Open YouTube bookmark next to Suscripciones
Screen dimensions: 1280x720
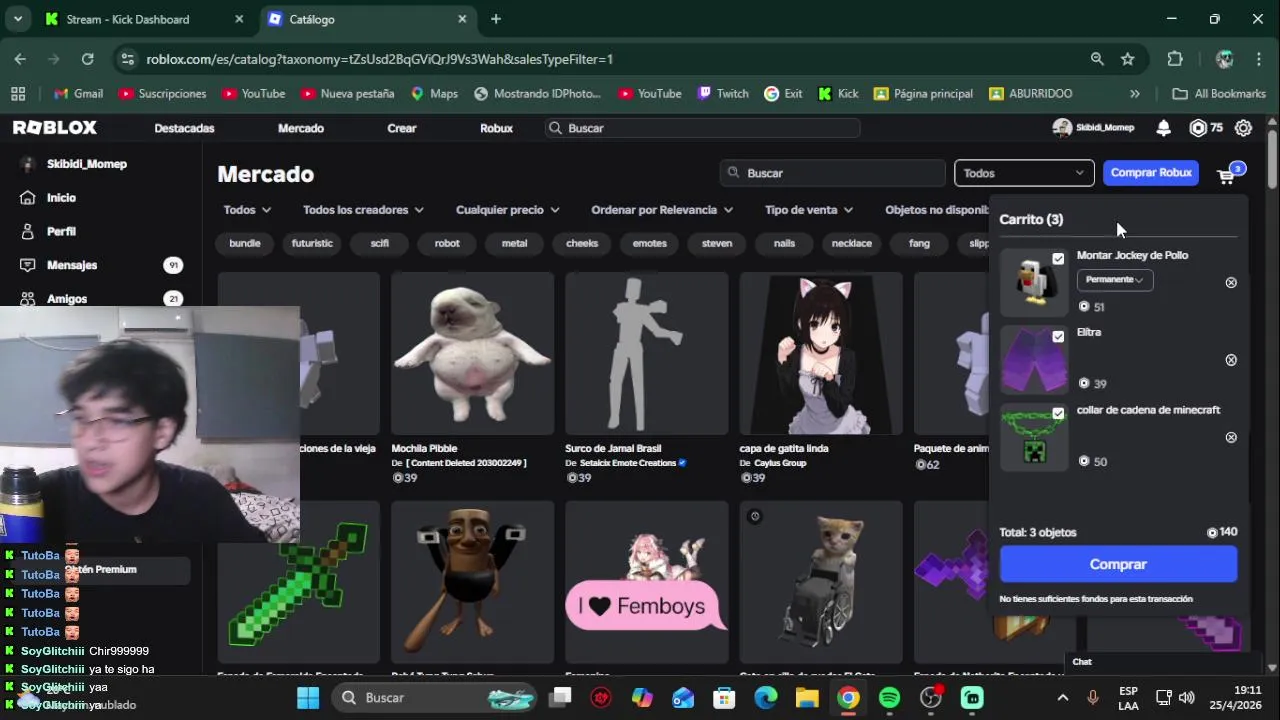pyautogui.click(x=254, y=93)
